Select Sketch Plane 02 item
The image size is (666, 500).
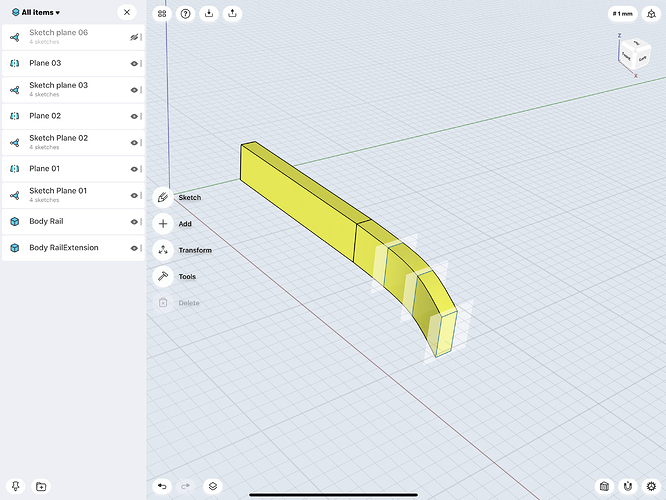coord(73,143)
